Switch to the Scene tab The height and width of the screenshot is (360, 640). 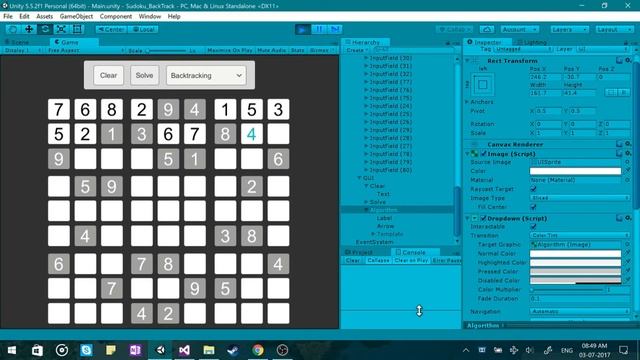[17, 42]
